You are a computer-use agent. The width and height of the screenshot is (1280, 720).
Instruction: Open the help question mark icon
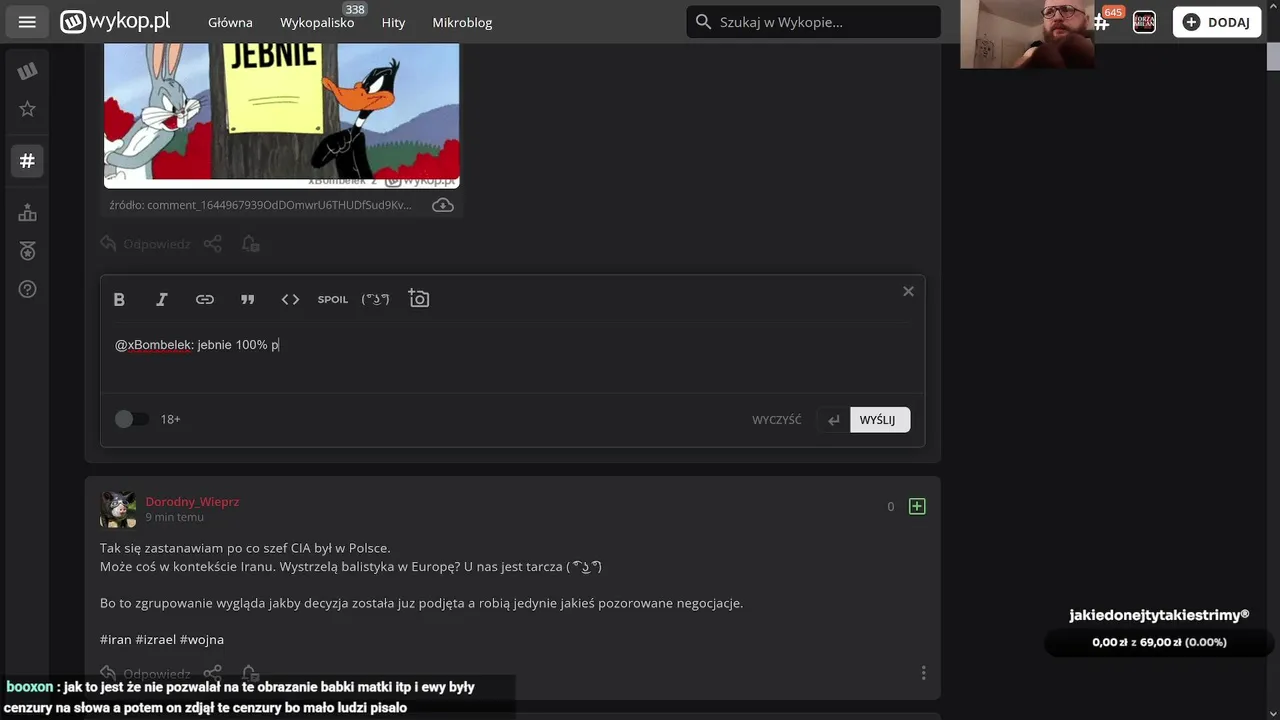click(x=27, y=289)
